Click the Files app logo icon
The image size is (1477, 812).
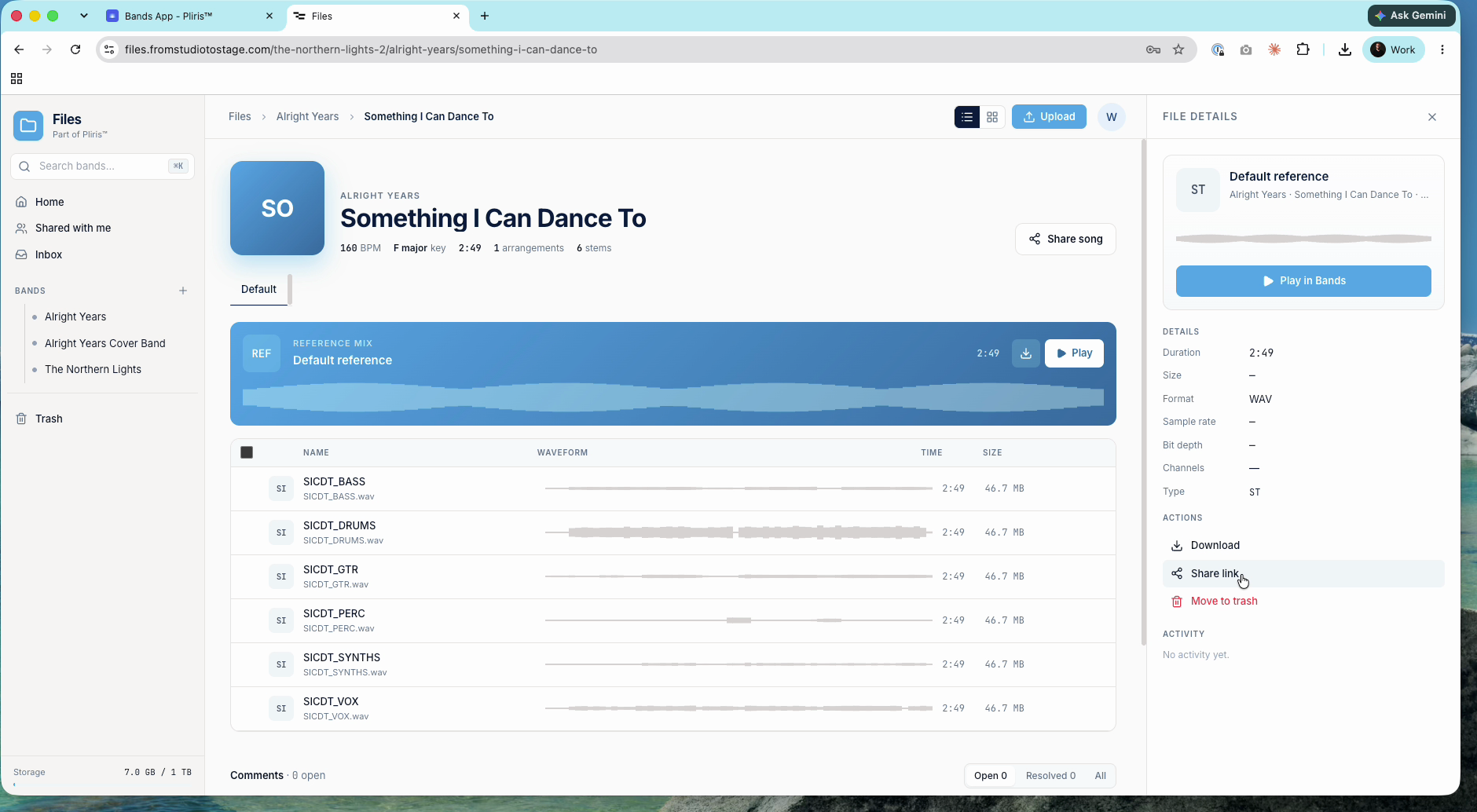click(x=28, y=126)
